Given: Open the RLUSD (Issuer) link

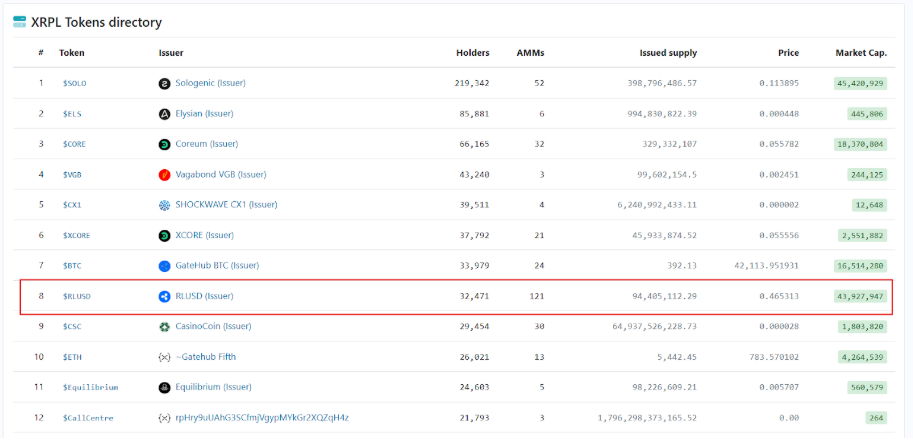Looking at the screenshot, I should pos(204,296).
